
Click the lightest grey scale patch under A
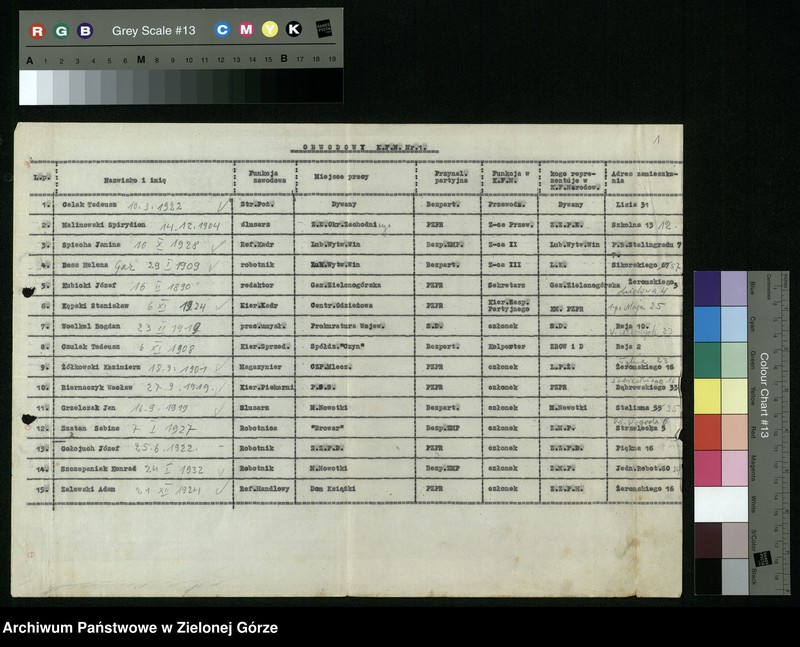(28, 87)
